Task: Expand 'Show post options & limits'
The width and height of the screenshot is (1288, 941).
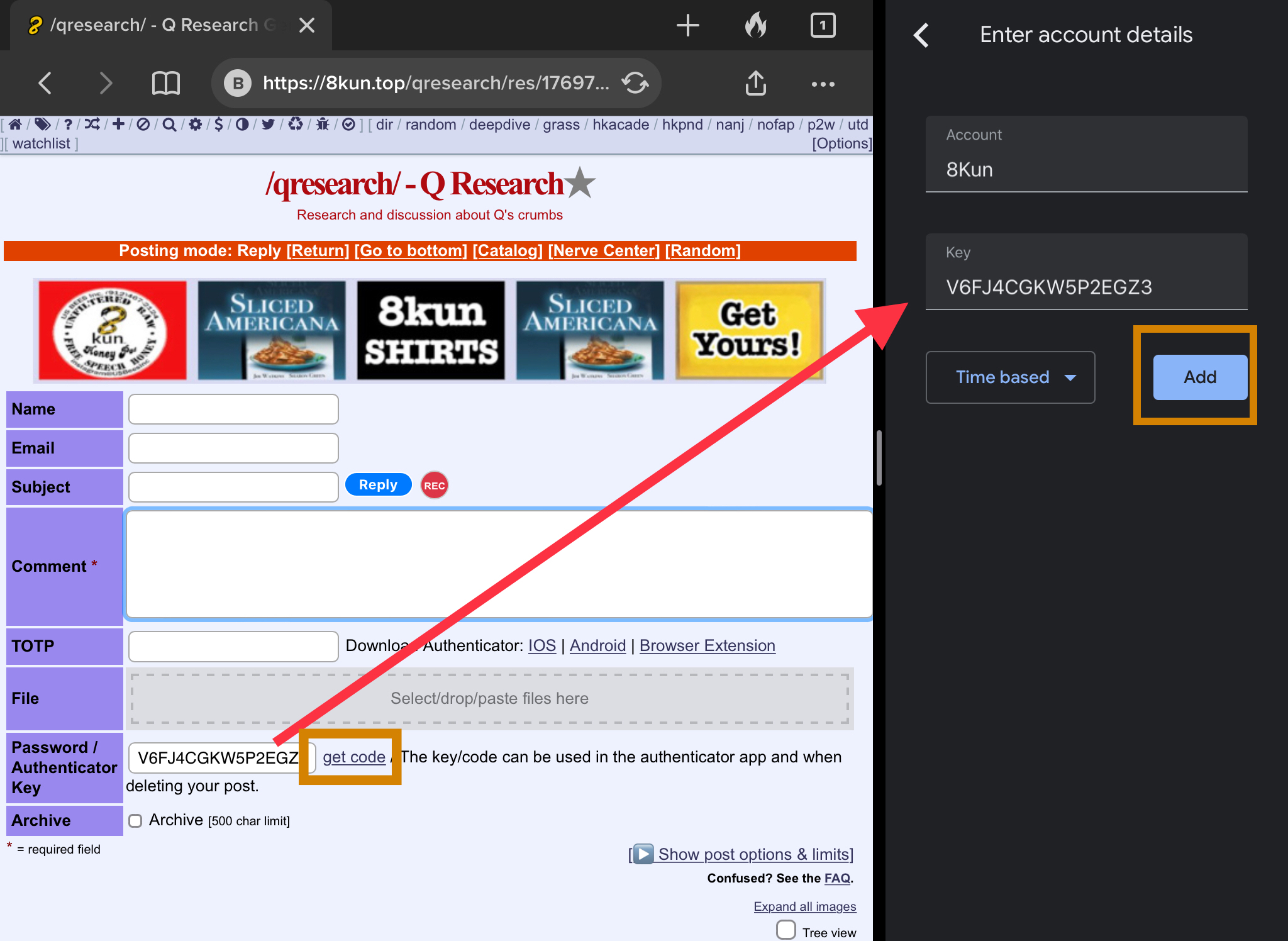Action: coord(741,854)
